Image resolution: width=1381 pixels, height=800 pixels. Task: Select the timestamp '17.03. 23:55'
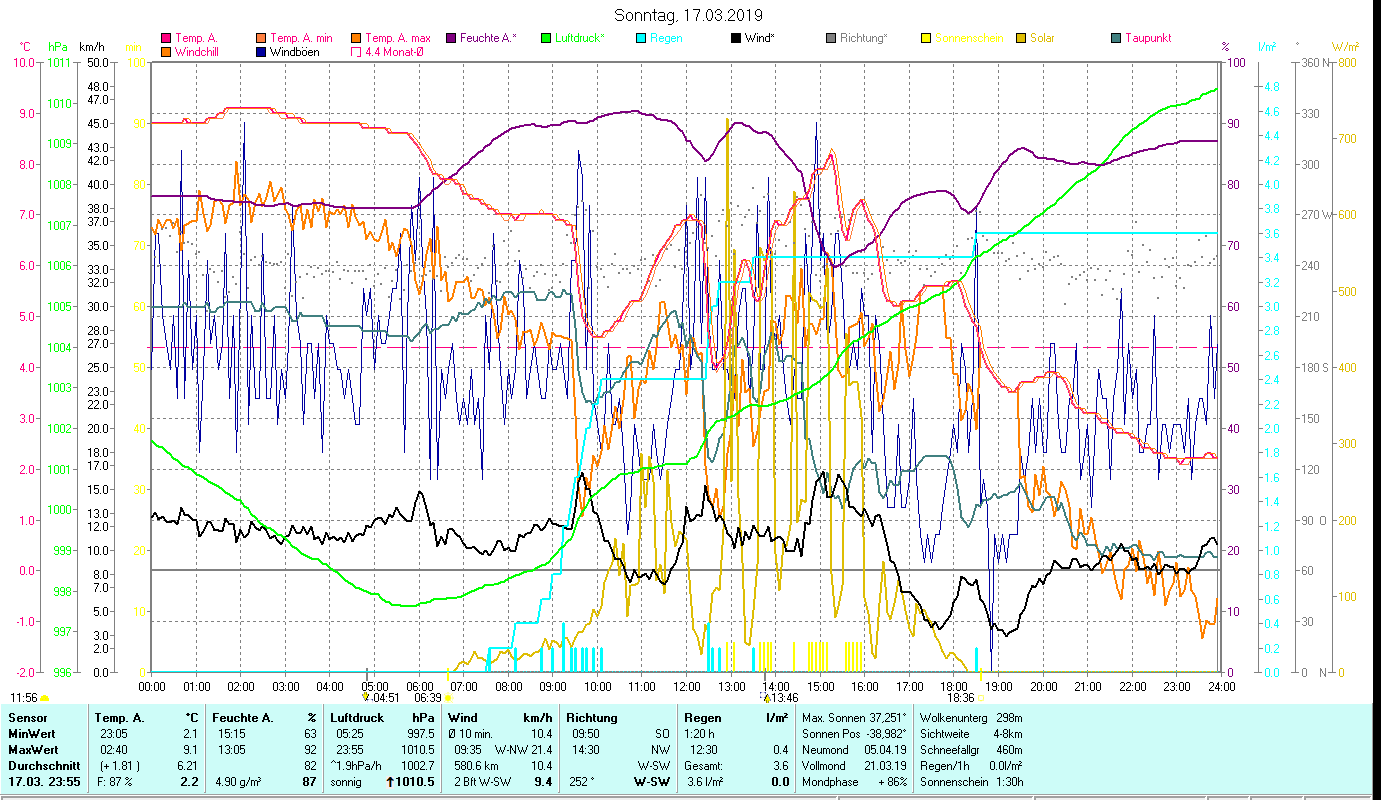tap(43, 781)
